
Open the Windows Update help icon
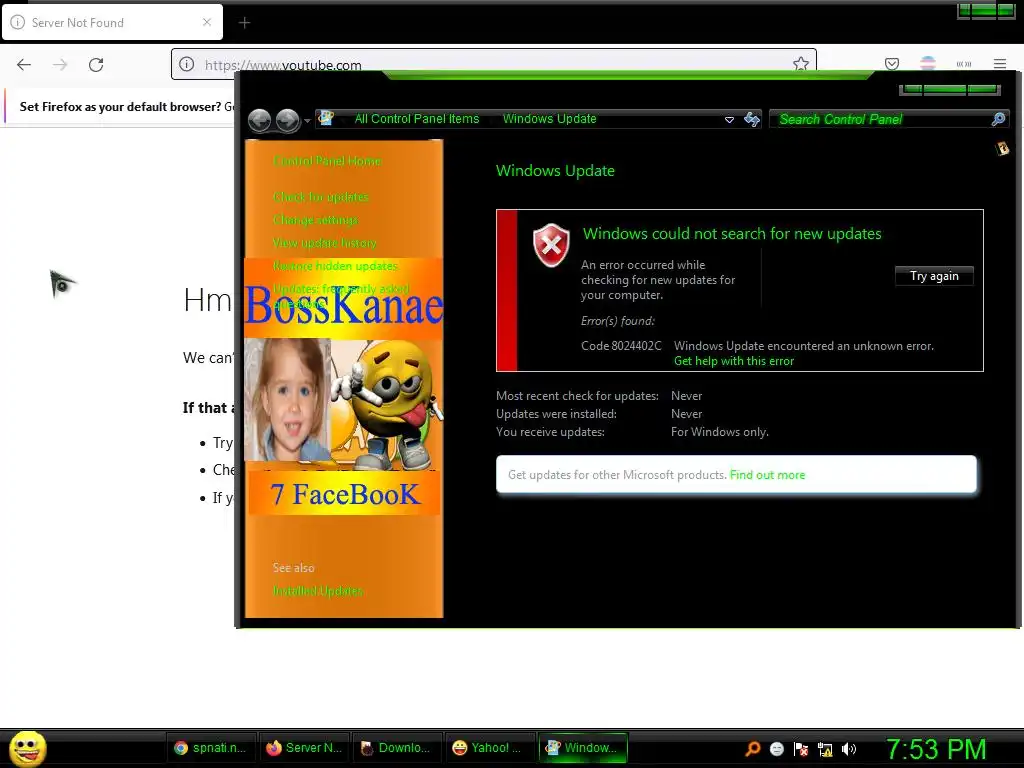click(x=1002, y=149)
